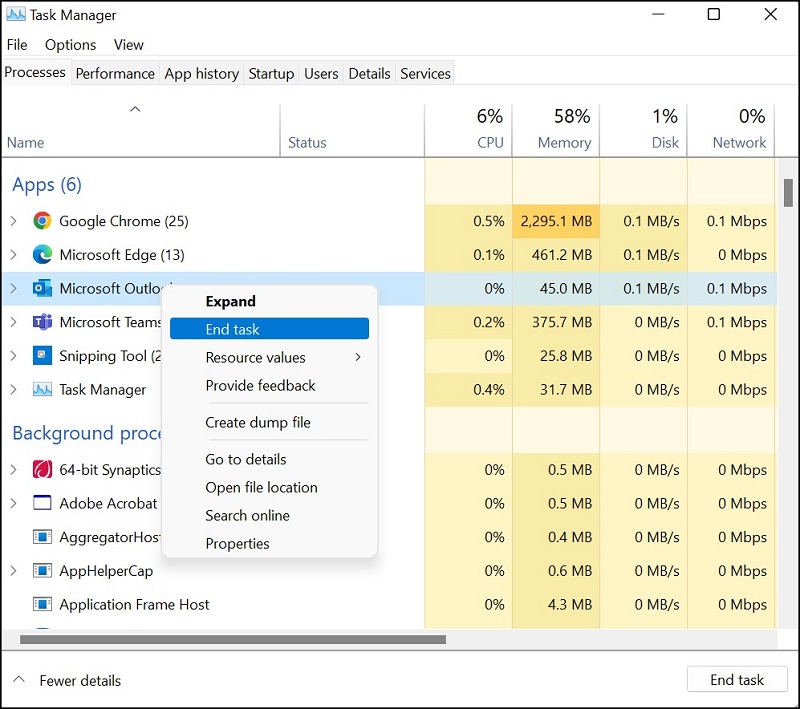
Task: Click the End task button at bottom
Action: [737, 679]
